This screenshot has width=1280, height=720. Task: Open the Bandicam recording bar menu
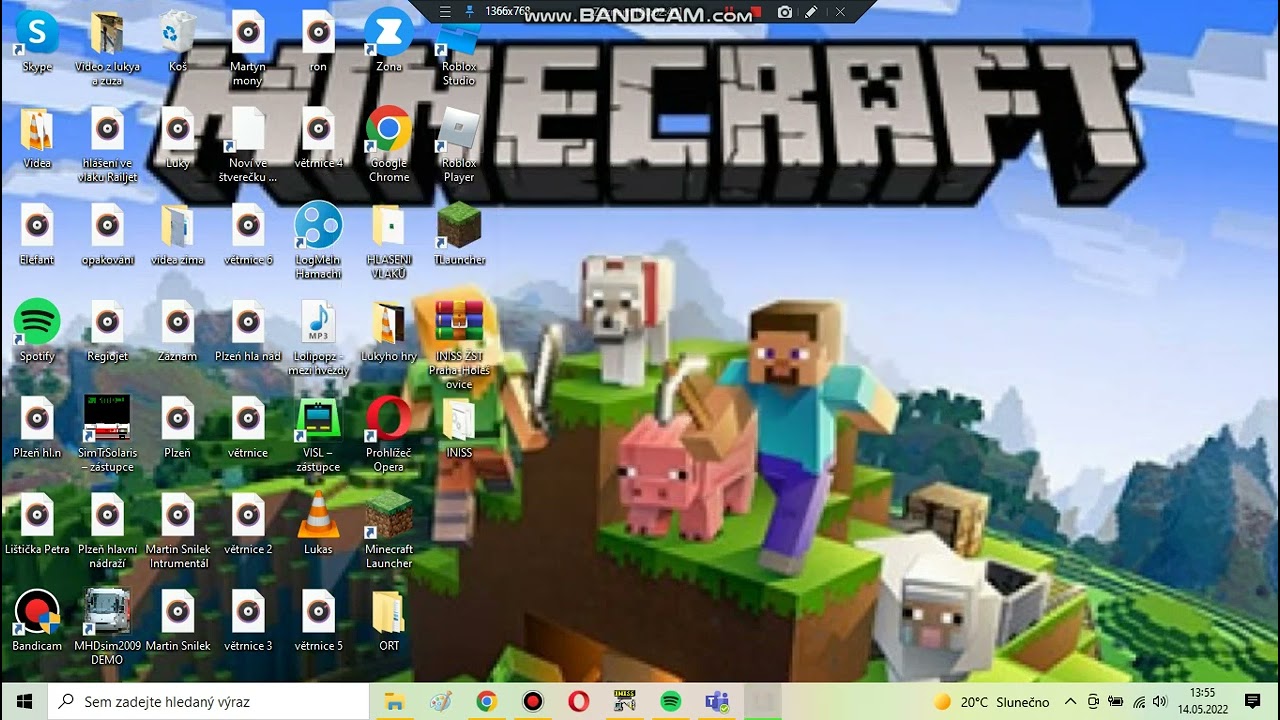click(446, 12)
